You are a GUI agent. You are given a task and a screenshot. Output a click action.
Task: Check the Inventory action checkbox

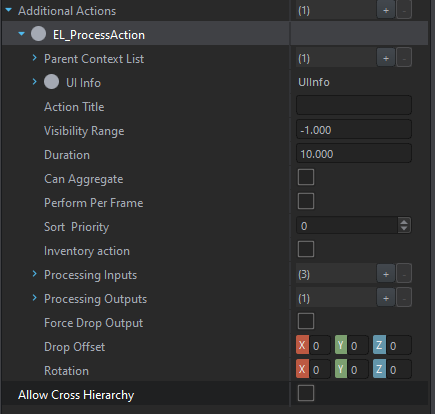(x=306, y=249)
